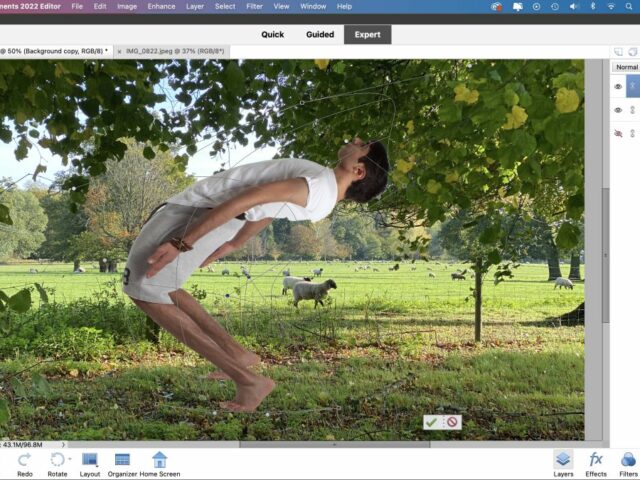Switch to Guided edit mode
Screen dimensions: 640x480
tap(319, 34)
